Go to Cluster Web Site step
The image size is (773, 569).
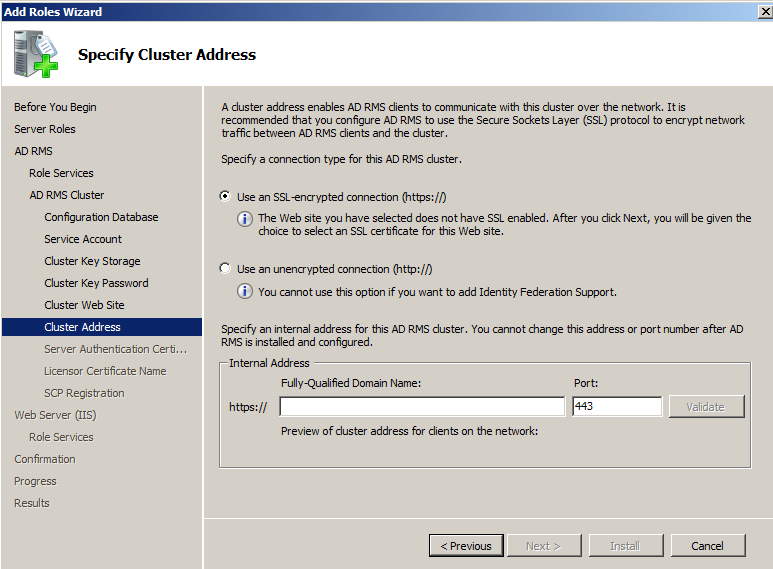click(x=84, y=305)
